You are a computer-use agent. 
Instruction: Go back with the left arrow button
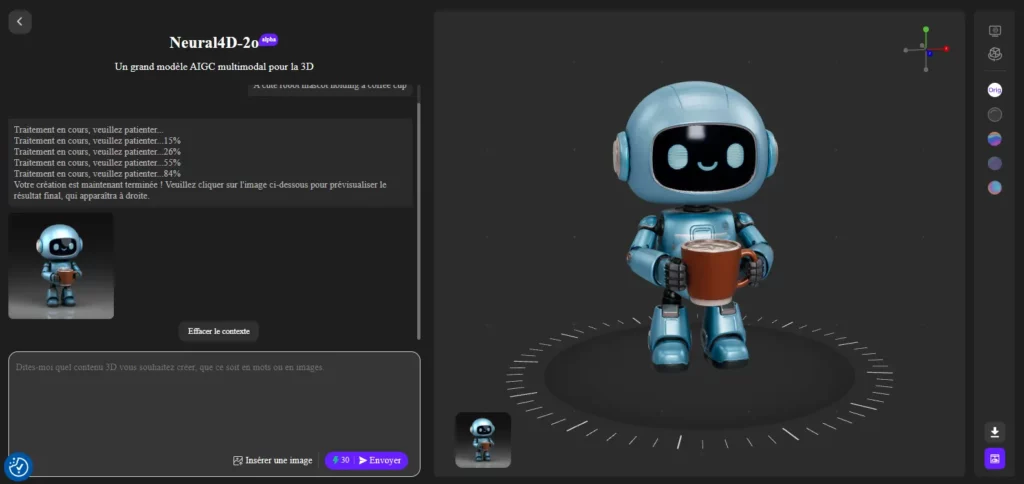point(20,22)
